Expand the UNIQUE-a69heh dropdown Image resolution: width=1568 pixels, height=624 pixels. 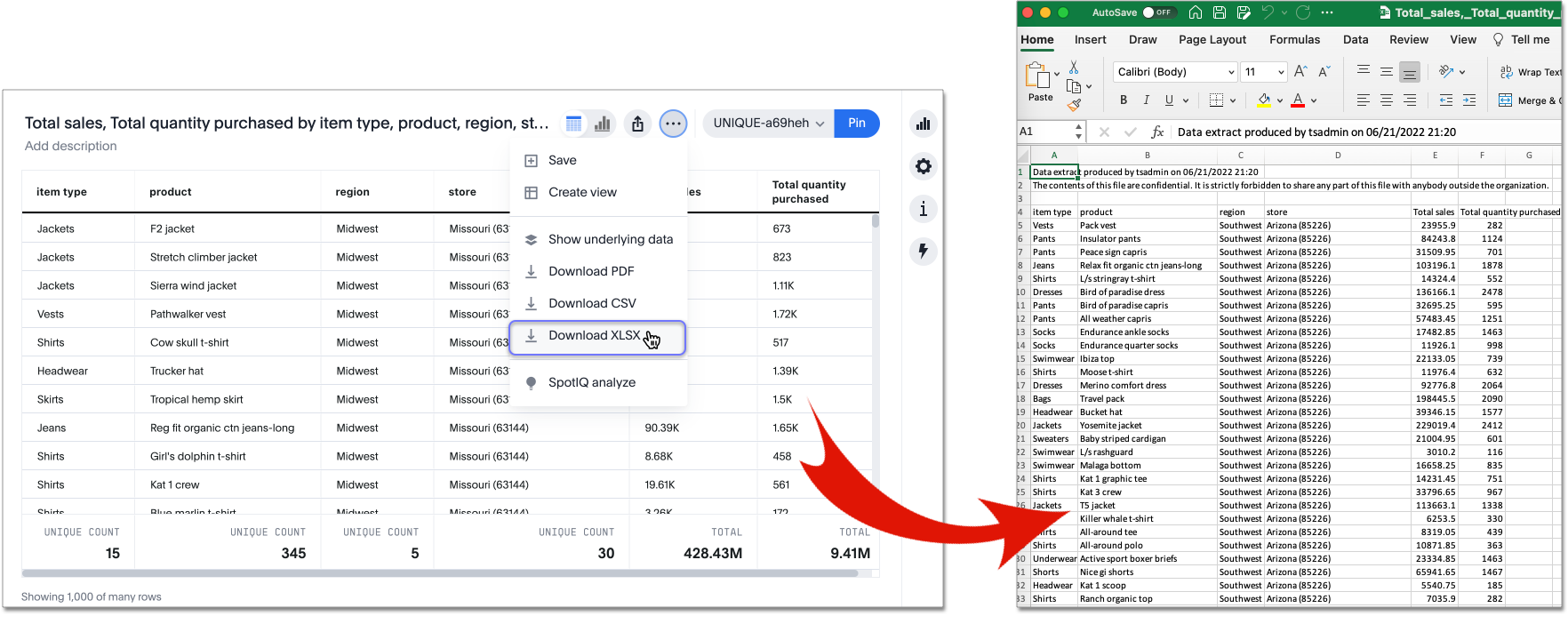tap(768, 124)
